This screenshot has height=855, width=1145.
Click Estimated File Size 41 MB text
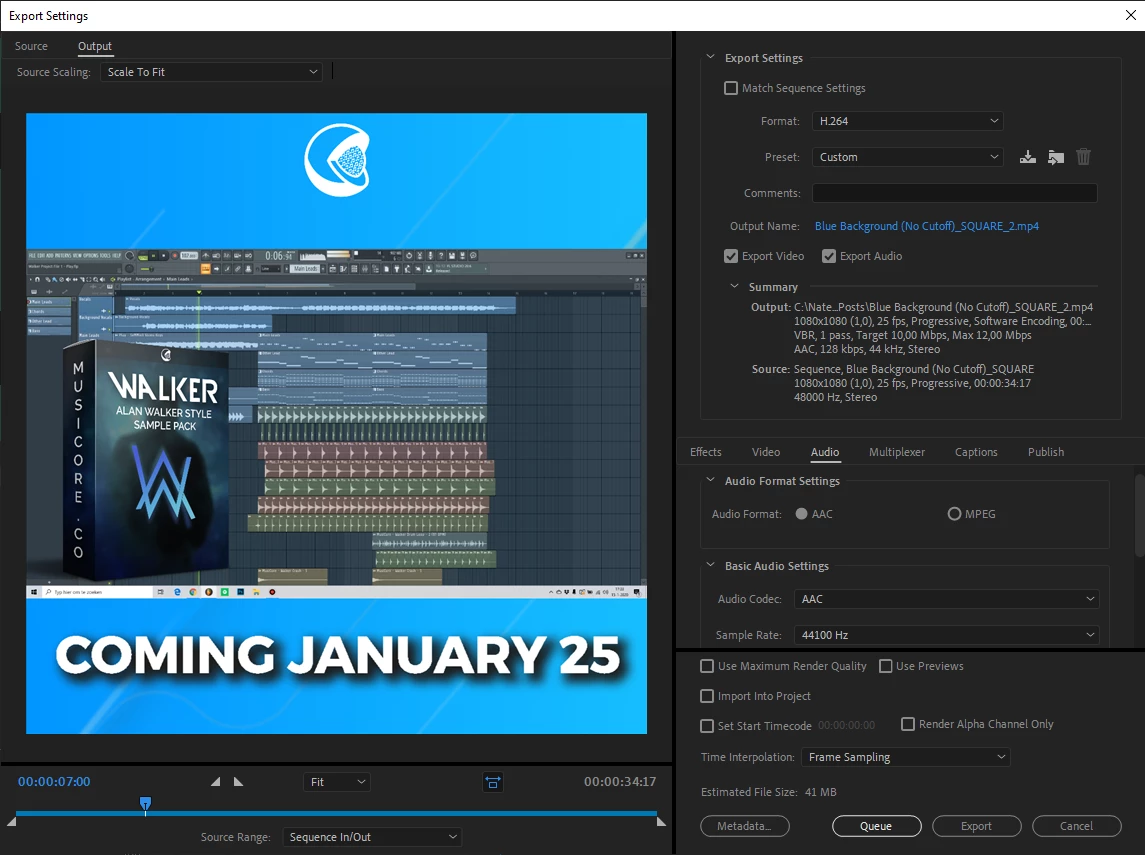(x=768, y=792)
